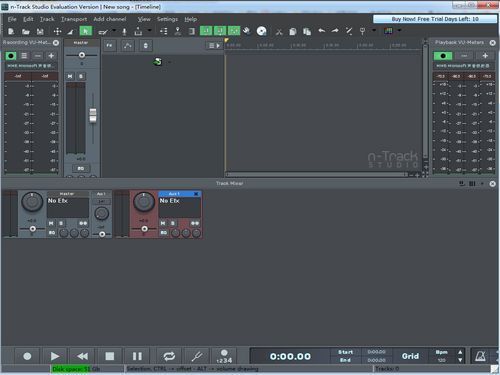The width and height of the screenshot is (500, 375).
Task: Open dropdown arrow next to tuning fork
Action: point(374,30)
